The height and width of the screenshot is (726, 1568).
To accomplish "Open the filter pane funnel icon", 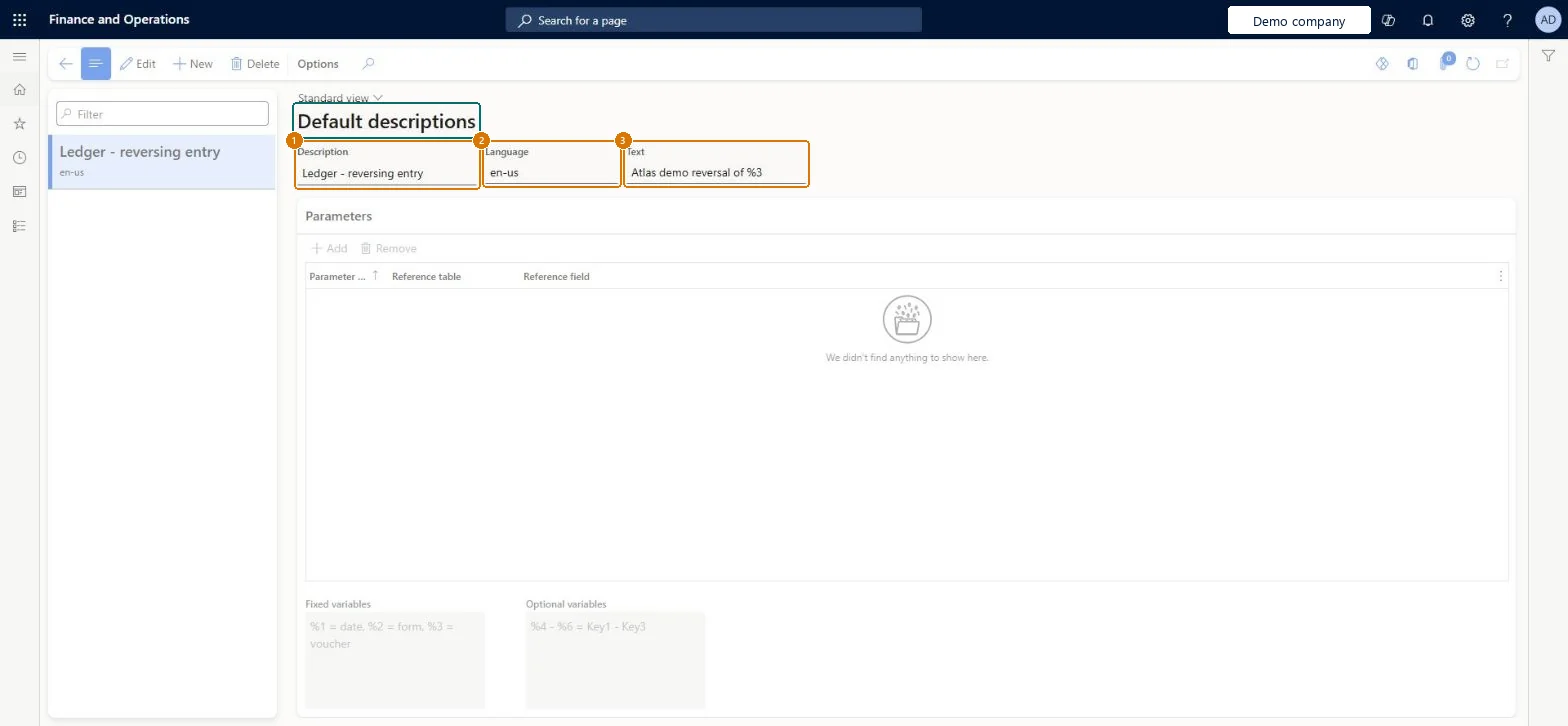I will click(x=1548, y=56).
